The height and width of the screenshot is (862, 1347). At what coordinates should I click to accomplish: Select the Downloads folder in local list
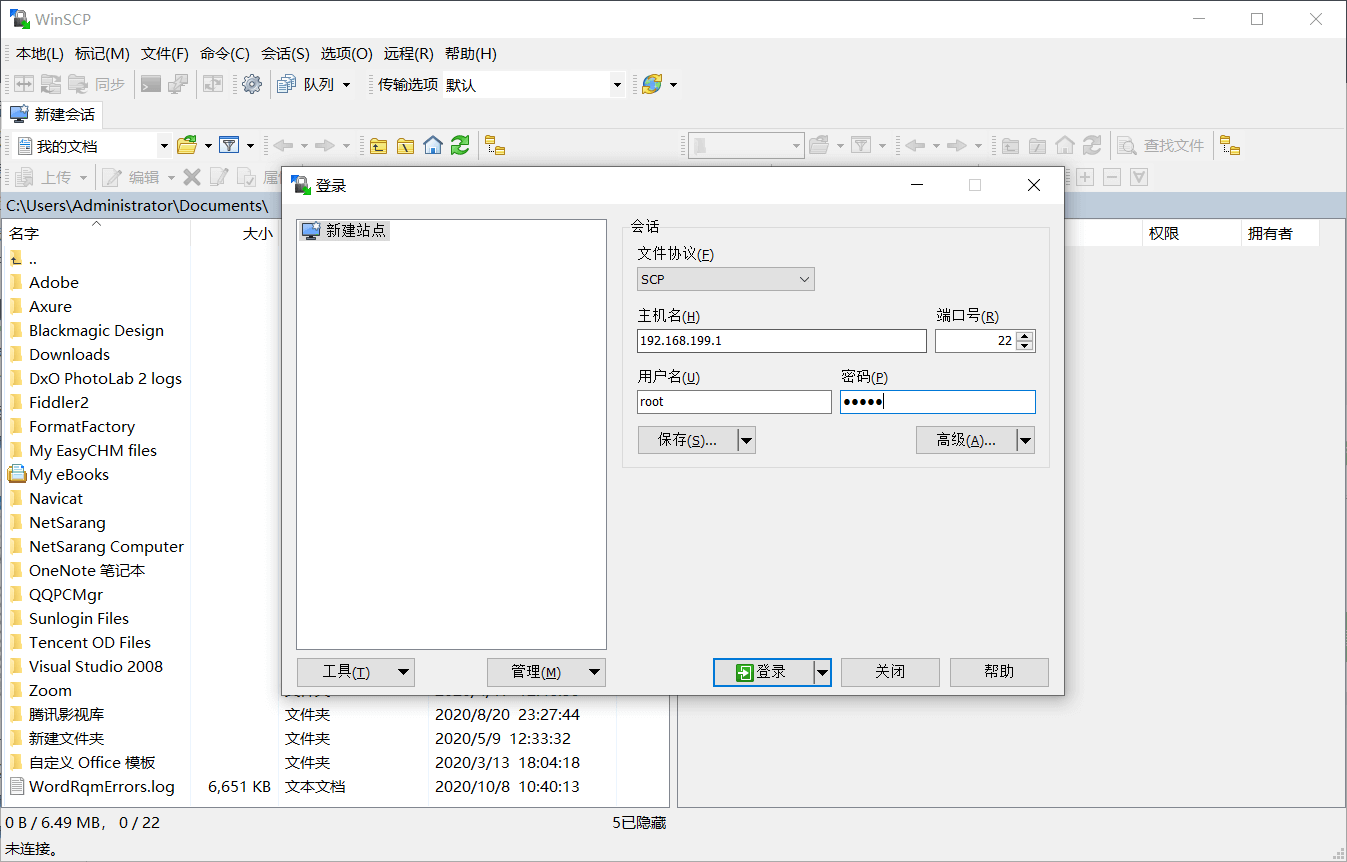[x=69, y=355]
